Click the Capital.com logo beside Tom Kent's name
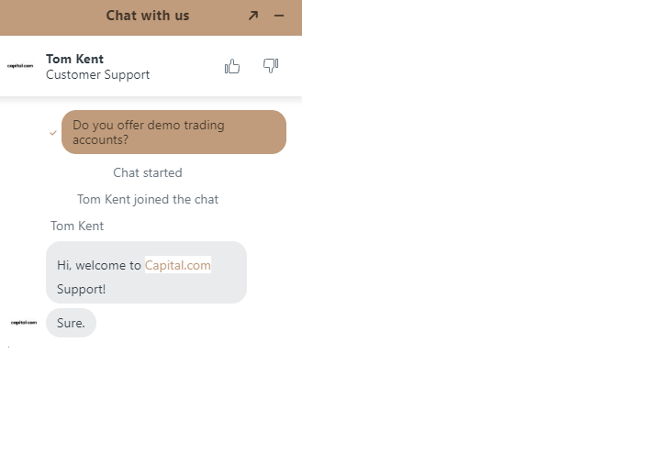The image size is (660, 475). point(20,66)
